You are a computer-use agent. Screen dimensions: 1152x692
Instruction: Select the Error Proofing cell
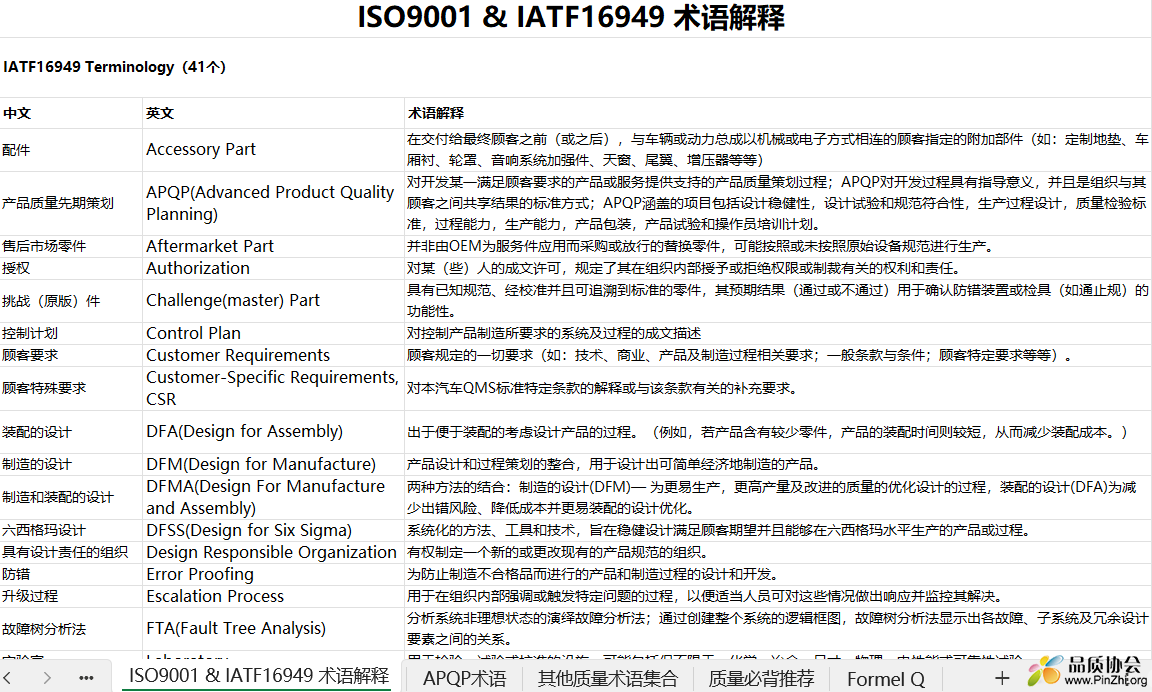(x=273, y=574)
